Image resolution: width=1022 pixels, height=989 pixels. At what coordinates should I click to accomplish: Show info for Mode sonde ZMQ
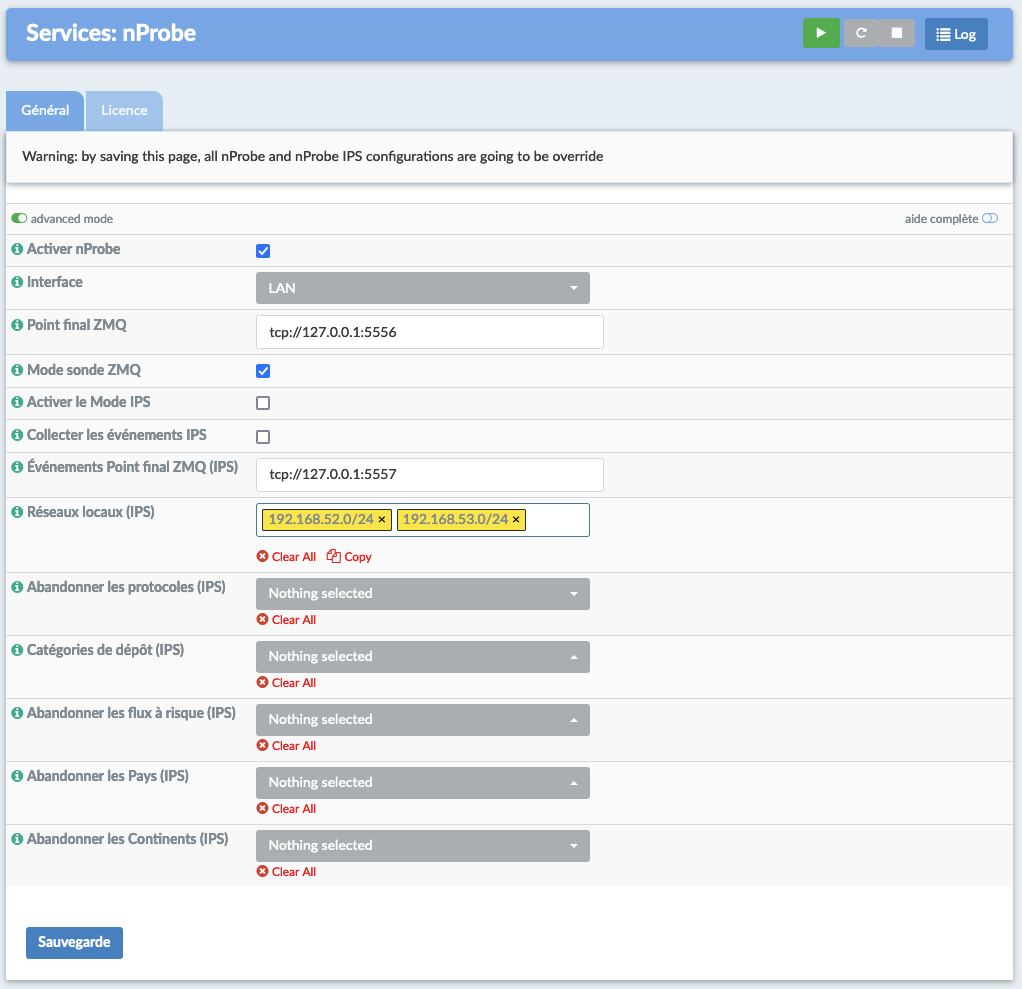click(x=18, y=370)
